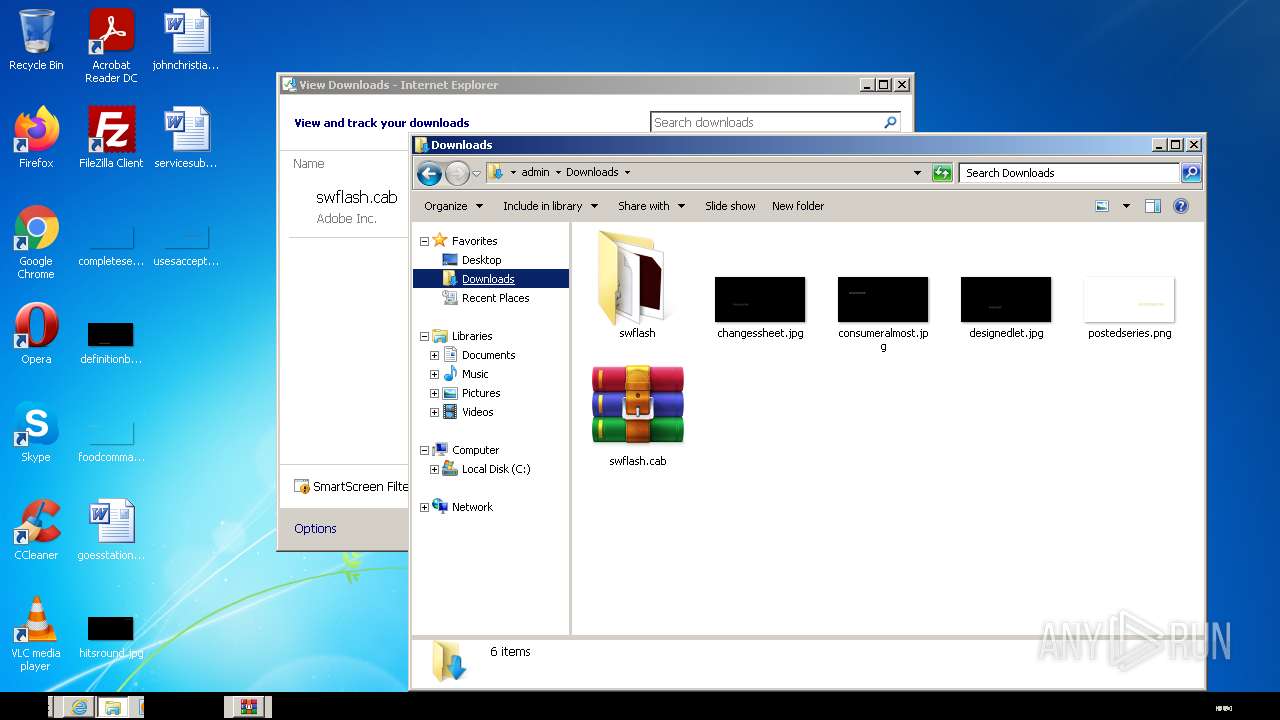Expand Pictures library node

click(x=434, y=393)
